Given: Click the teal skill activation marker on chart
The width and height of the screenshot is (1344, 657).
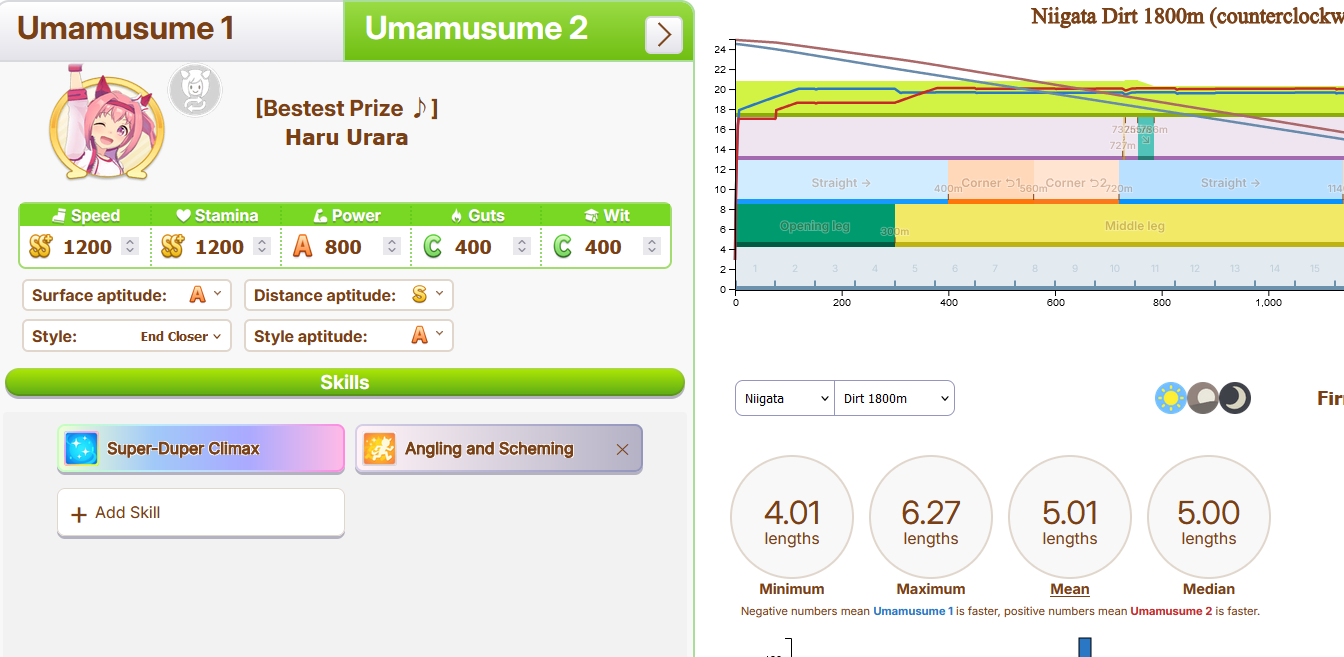Looking at the screenshot, I should point(1145,138).
